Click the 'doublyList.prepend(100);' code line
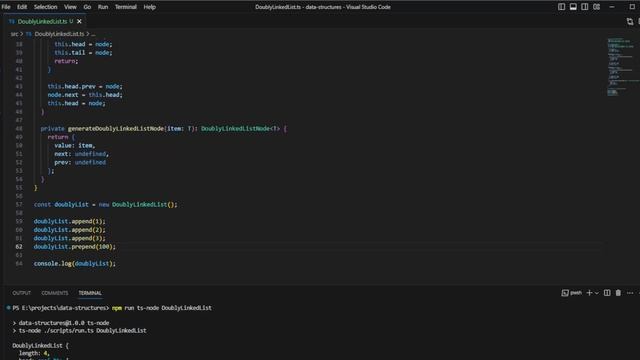The height and width of the screenshot is (360, 640). [75, 247]
